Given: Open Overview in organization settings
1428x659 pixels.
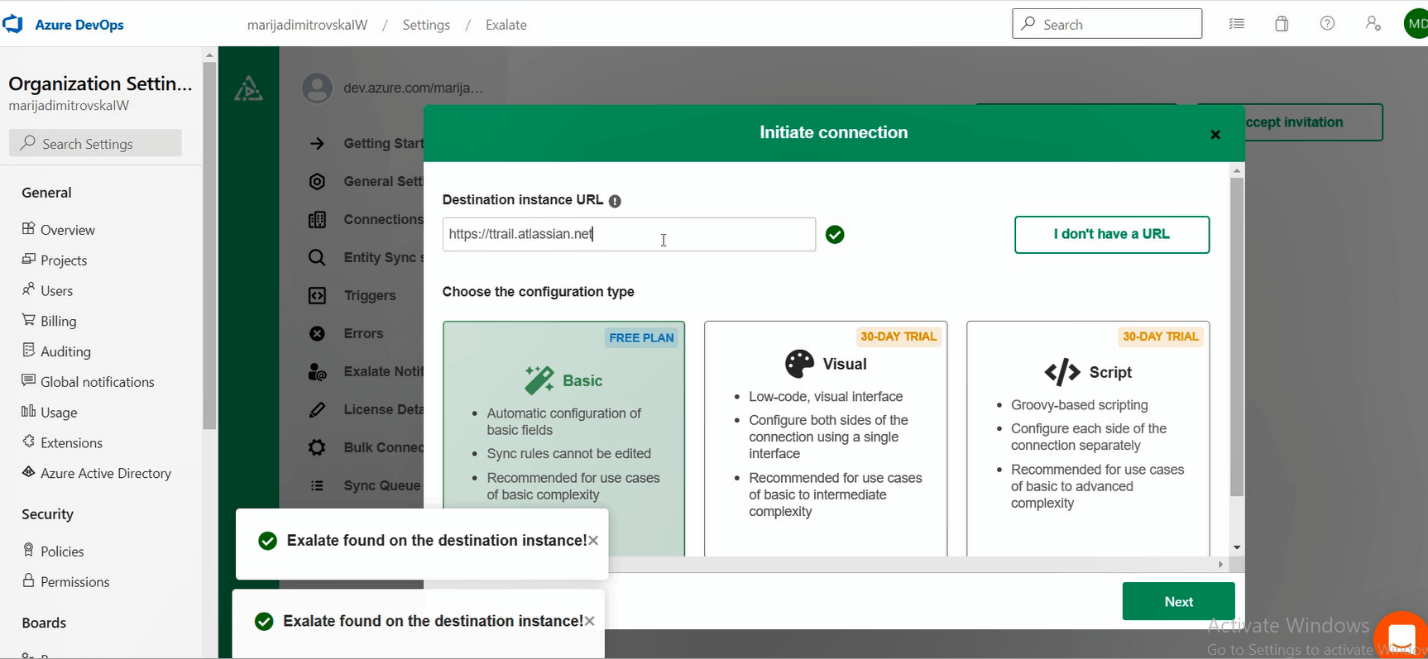Looking at the screenshot, I should tap(67, 229).
